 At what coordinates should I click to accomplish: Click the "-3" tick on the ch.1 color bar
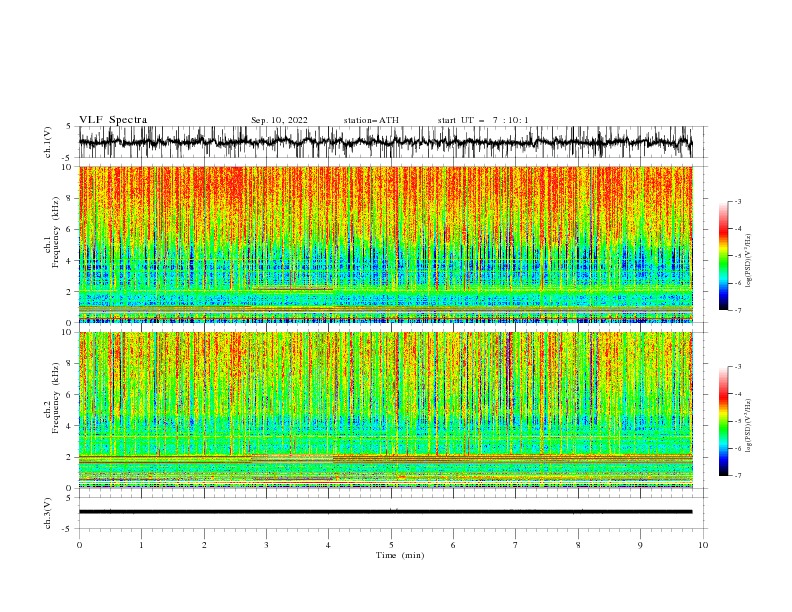pos(737,201)
